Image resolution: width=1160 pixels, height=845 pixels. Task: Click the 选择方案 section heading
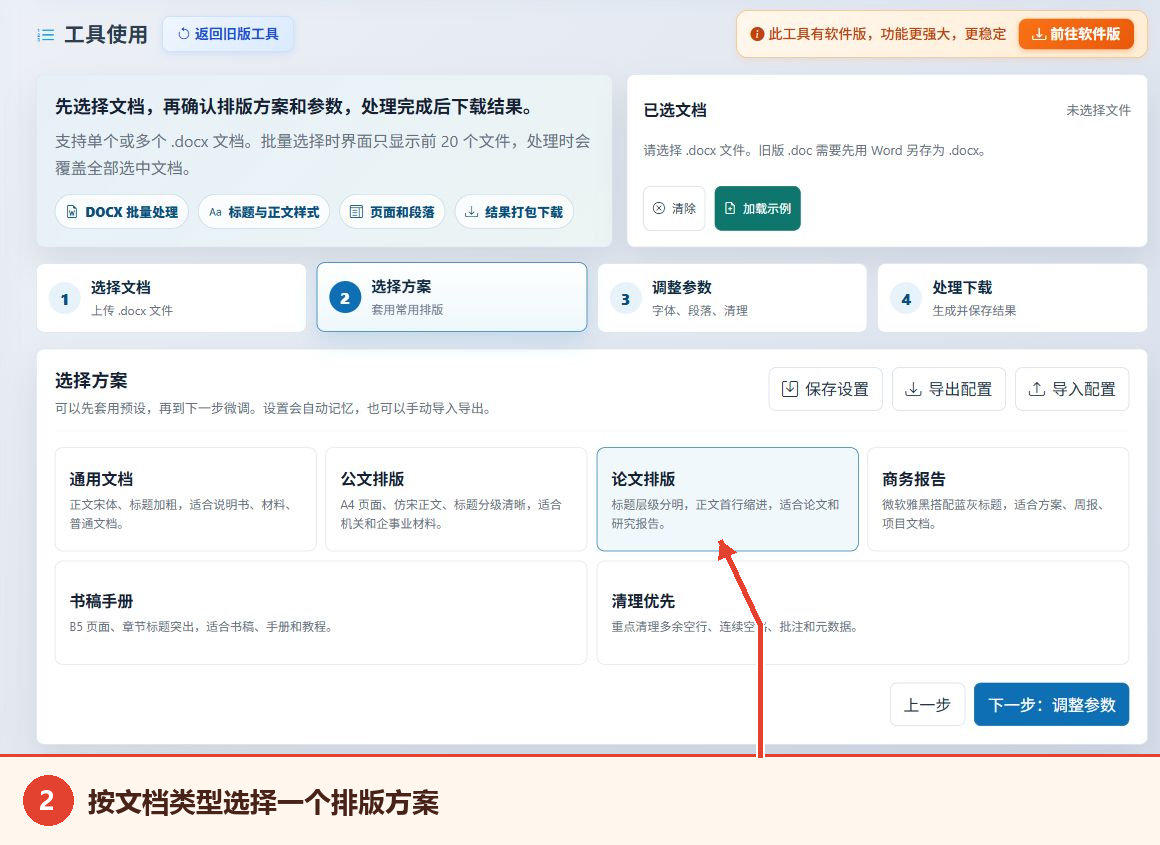point(91,381)
